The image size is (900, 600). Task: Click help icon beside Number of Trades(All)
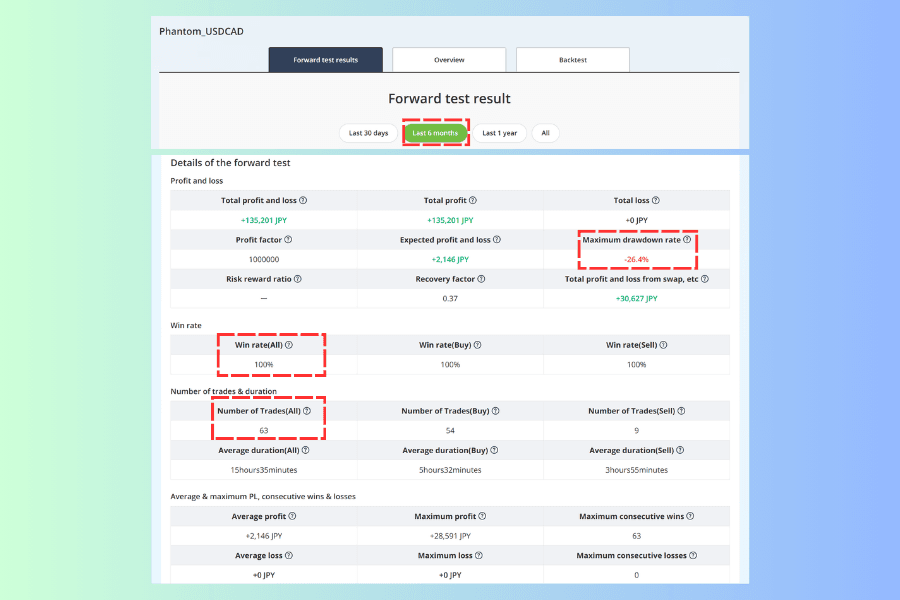307,411
